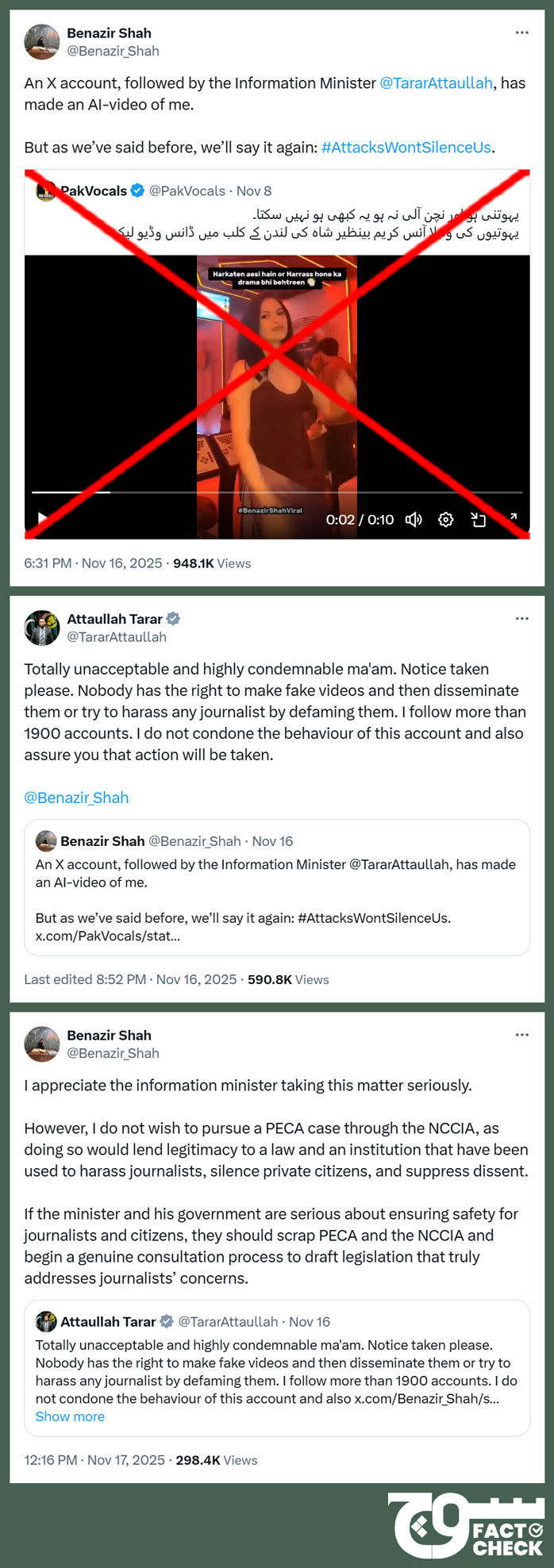Open the 6:31 PM Nov 16 timestamp
554x1568 pixels.
pos(93,563)
